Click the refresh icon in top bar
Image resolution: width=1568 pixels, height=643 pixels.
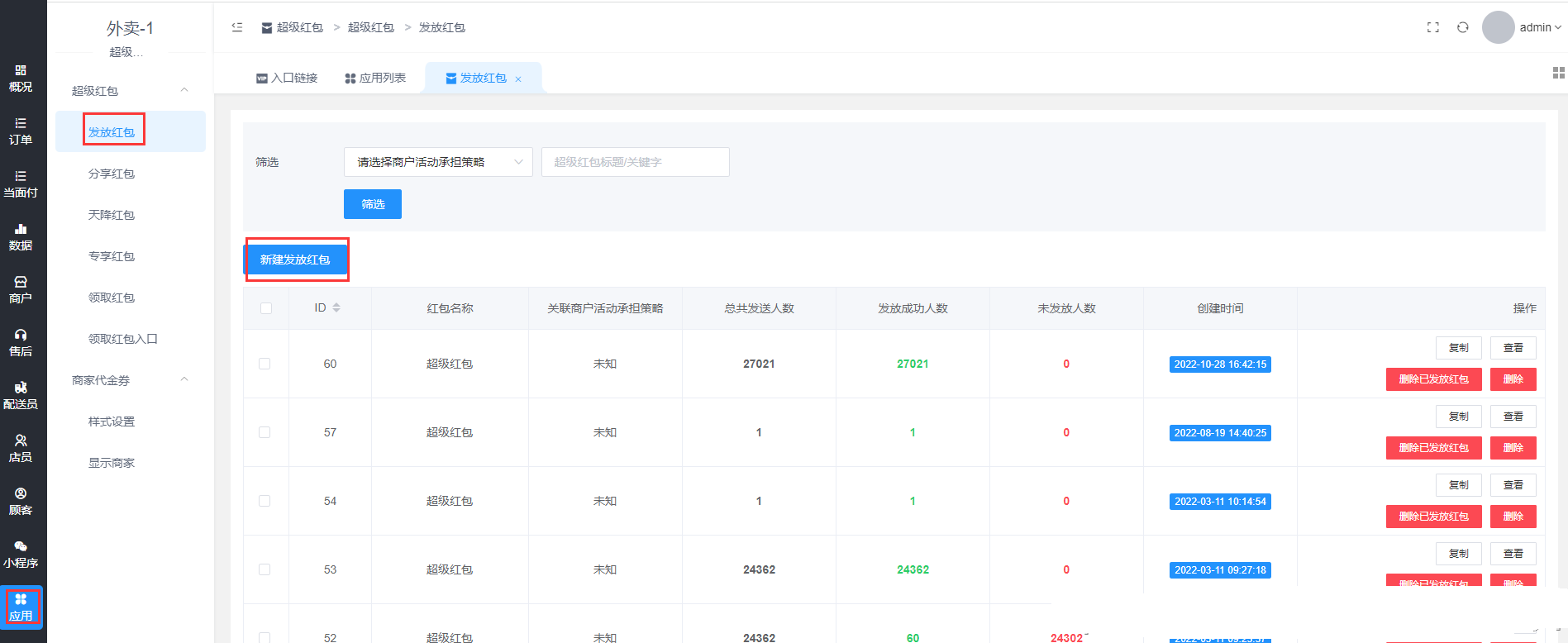pyautogui.click(x=1462, y=27)
